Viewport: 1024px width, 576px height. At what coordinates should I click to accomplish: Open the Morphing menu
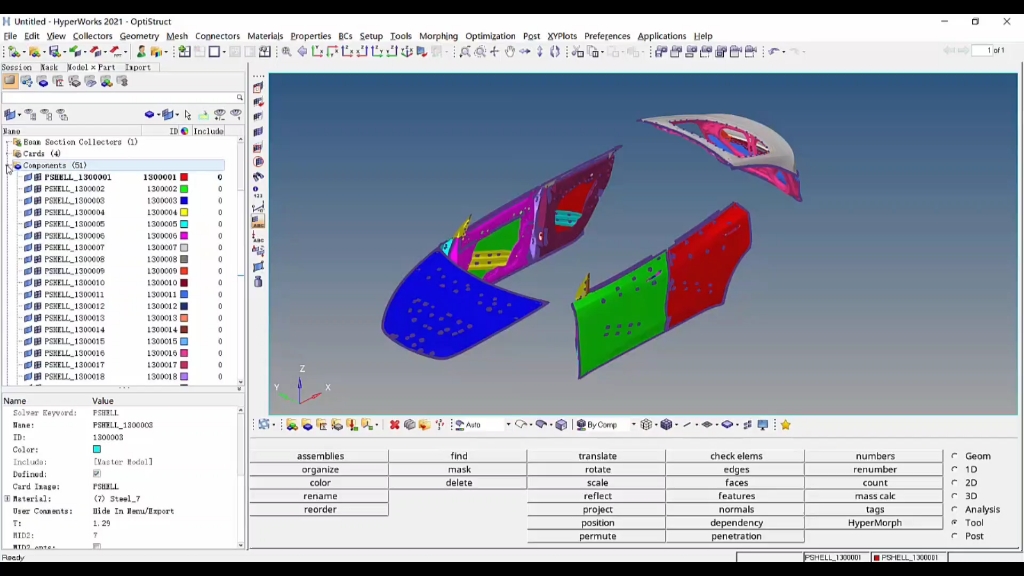pos(438,36)
